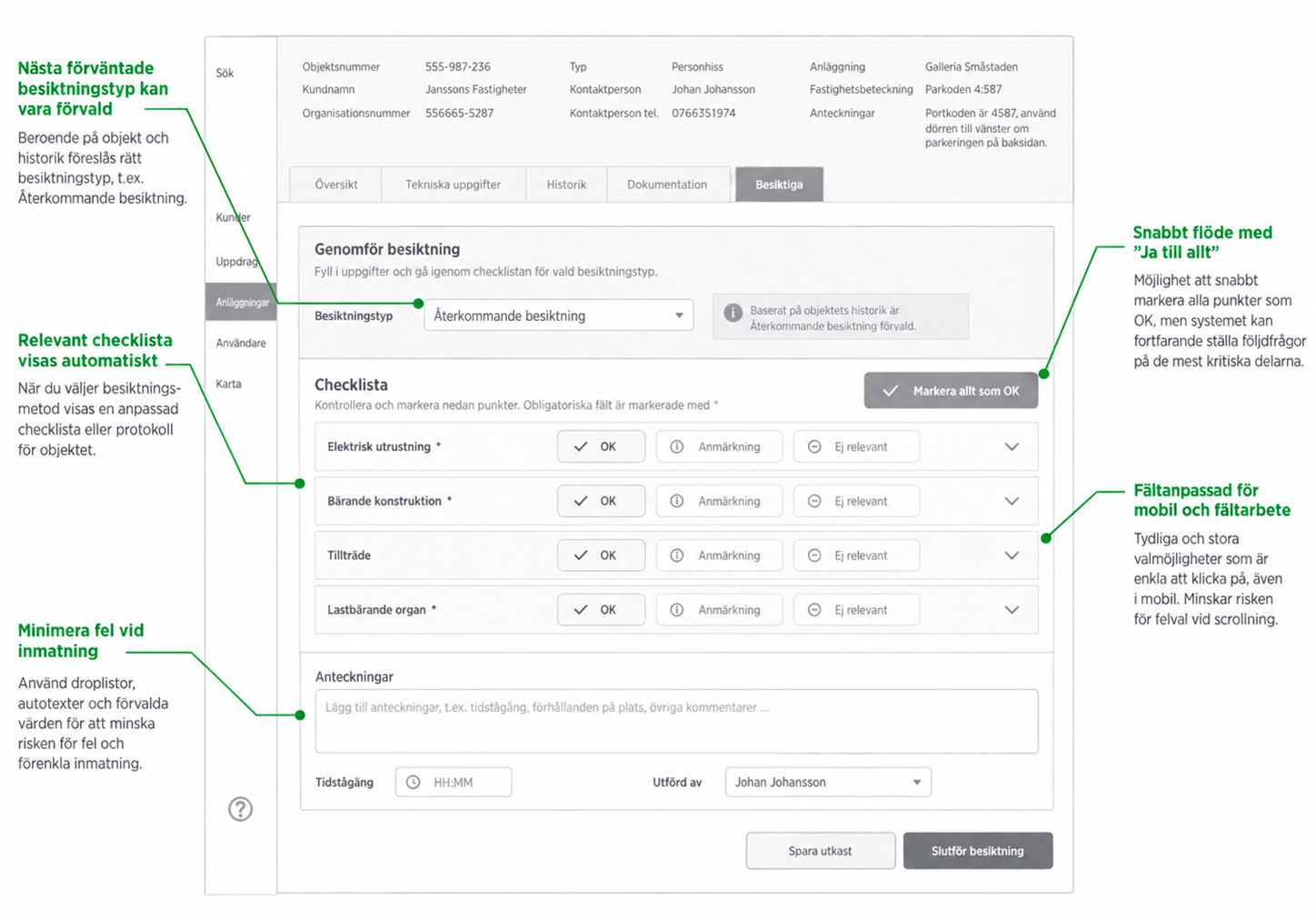Set Elektrisk utrustning to Ej relevant
1316x920 pixels.
(856, 446)
